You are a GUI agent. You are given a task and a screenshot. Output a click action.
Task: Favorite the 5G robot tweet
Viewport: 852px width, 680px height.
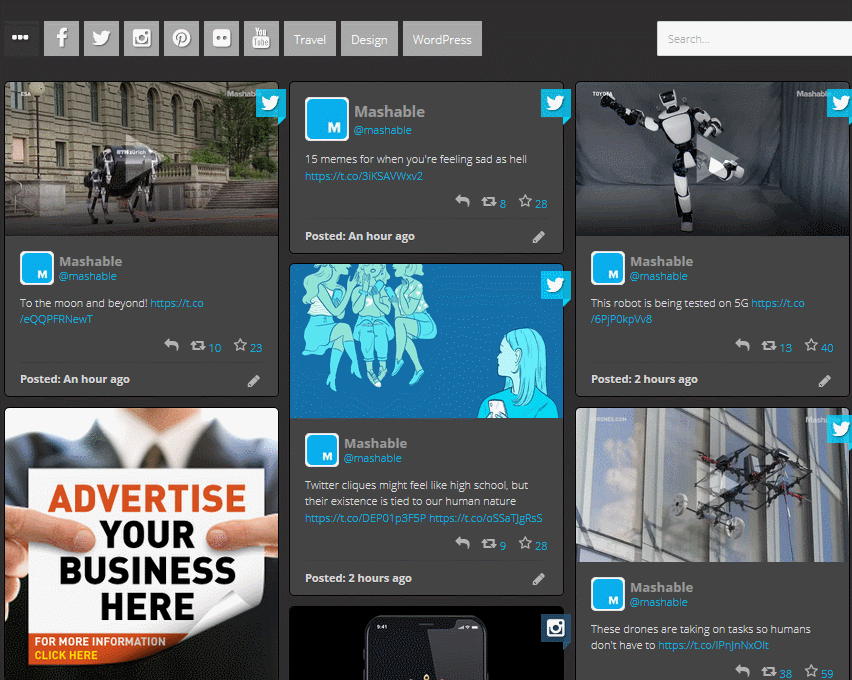tap(811, 345)
